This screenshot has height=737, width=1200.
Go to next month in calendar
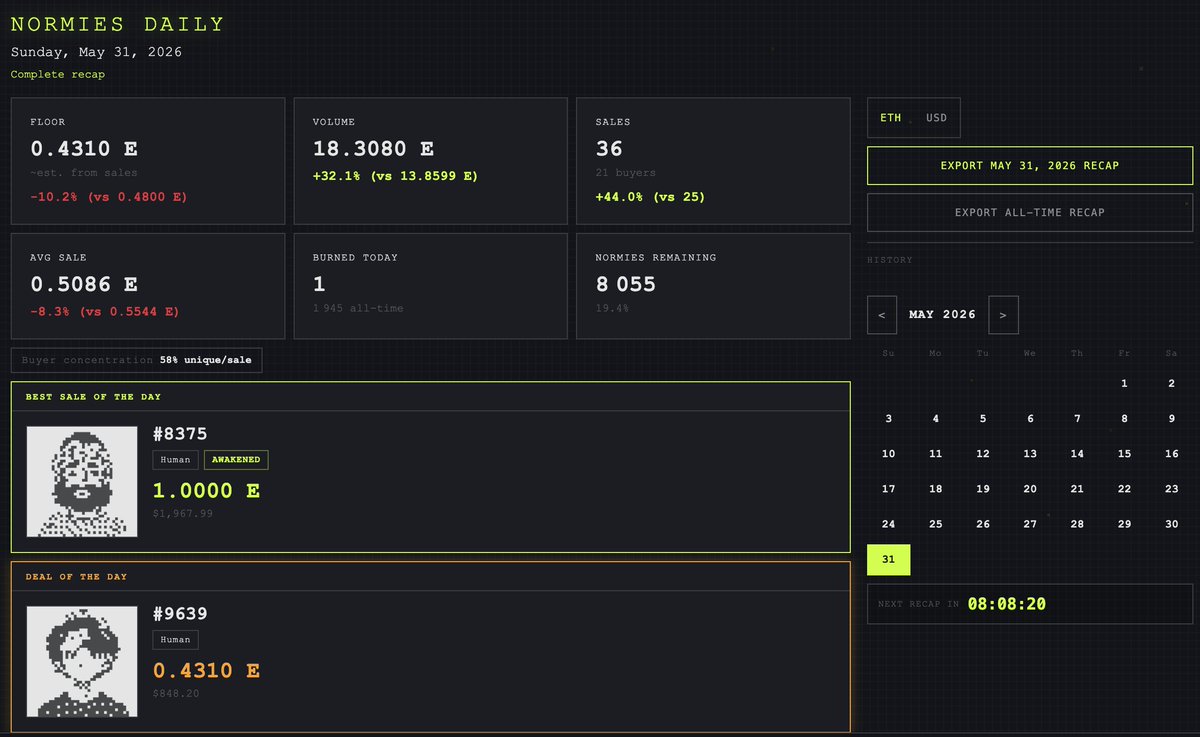(1003, 315)
